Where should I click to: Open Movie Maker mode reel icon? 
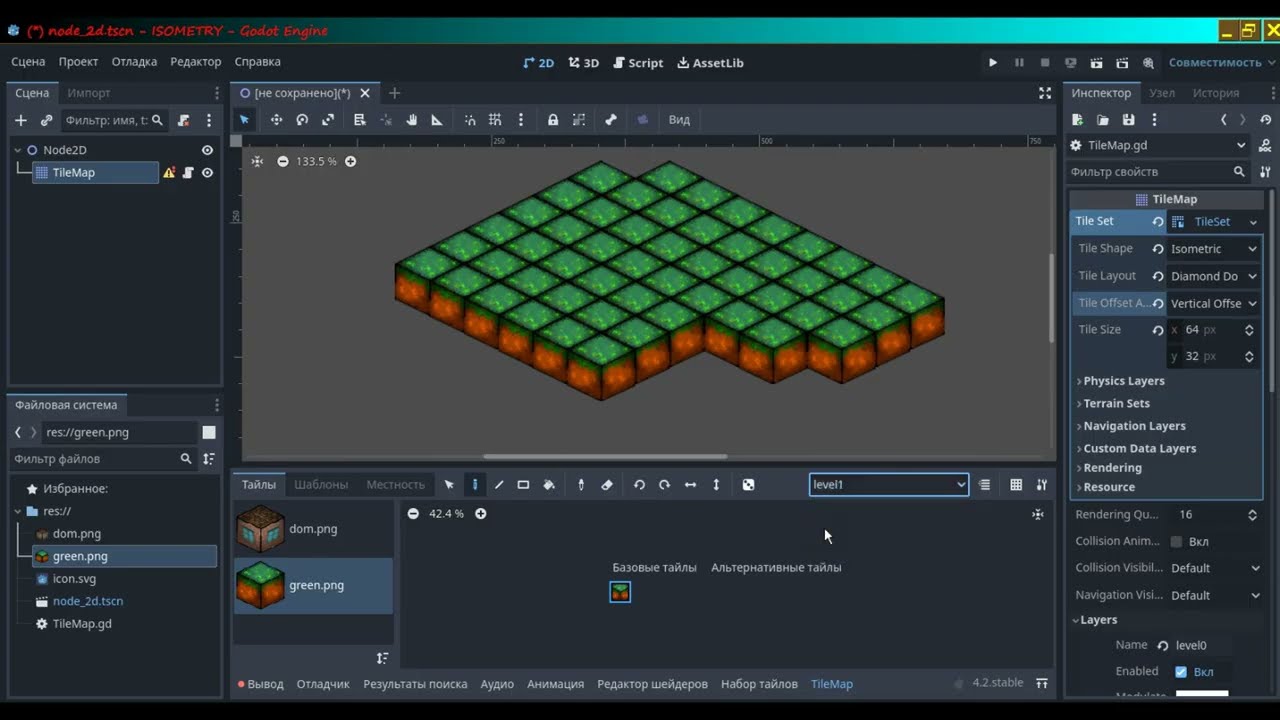[x=1148, y=62]
